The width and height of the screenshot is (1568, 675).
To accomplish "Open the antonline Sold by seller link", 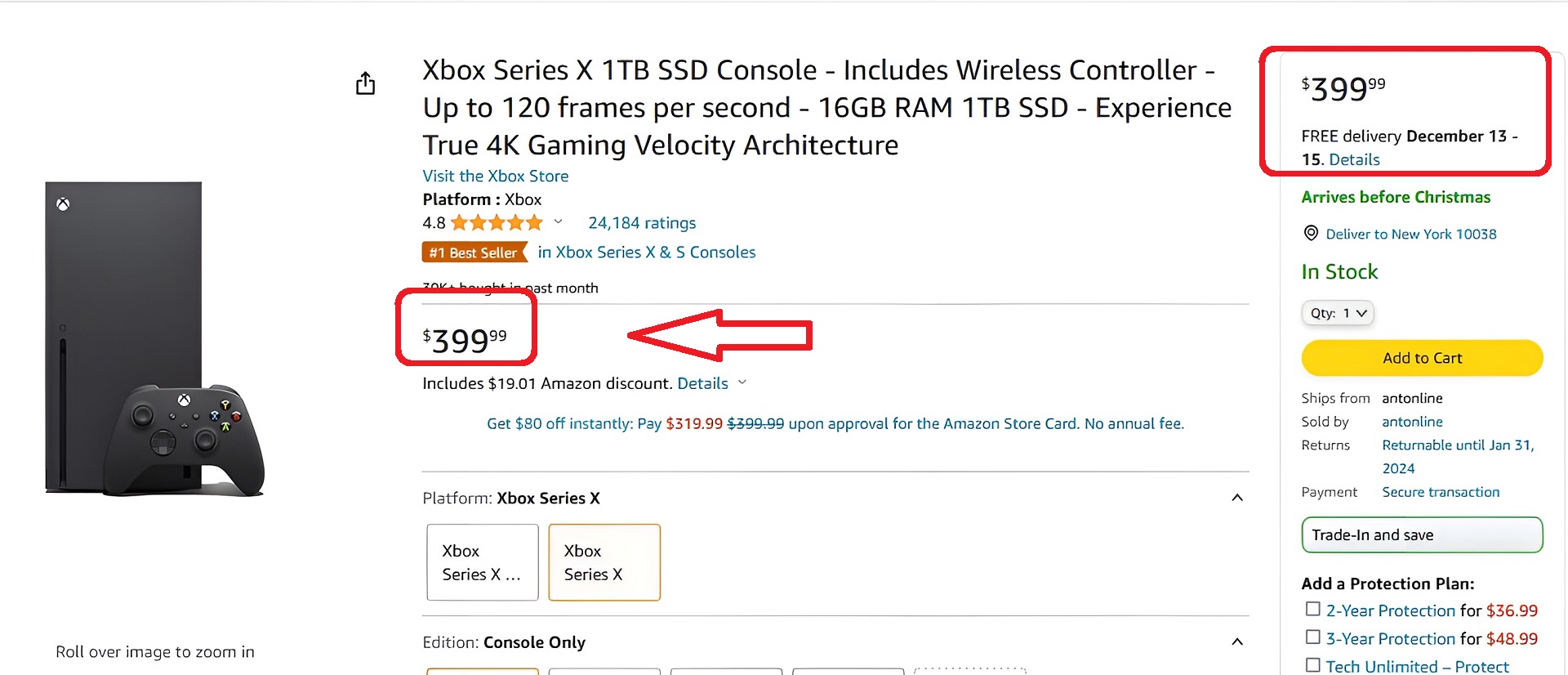I will [1412, 422].
